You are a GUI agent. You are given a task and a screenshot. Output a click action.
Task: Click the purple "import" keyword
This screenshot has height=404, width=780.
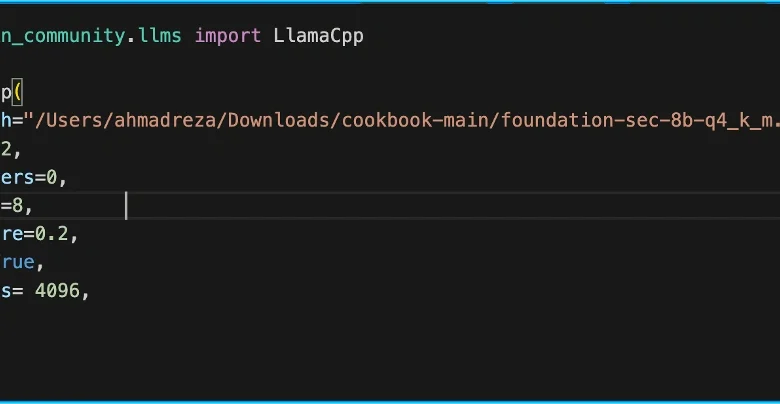pos(228,35)
